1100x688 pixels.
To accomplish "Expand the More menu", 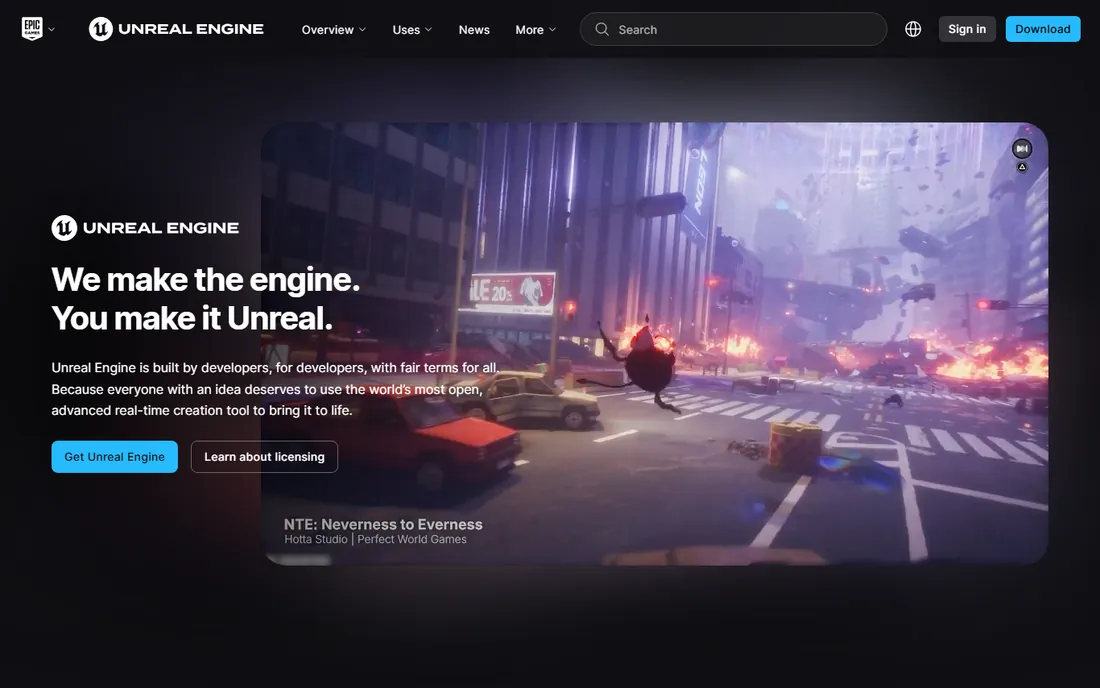I will (x=535, y=29).
